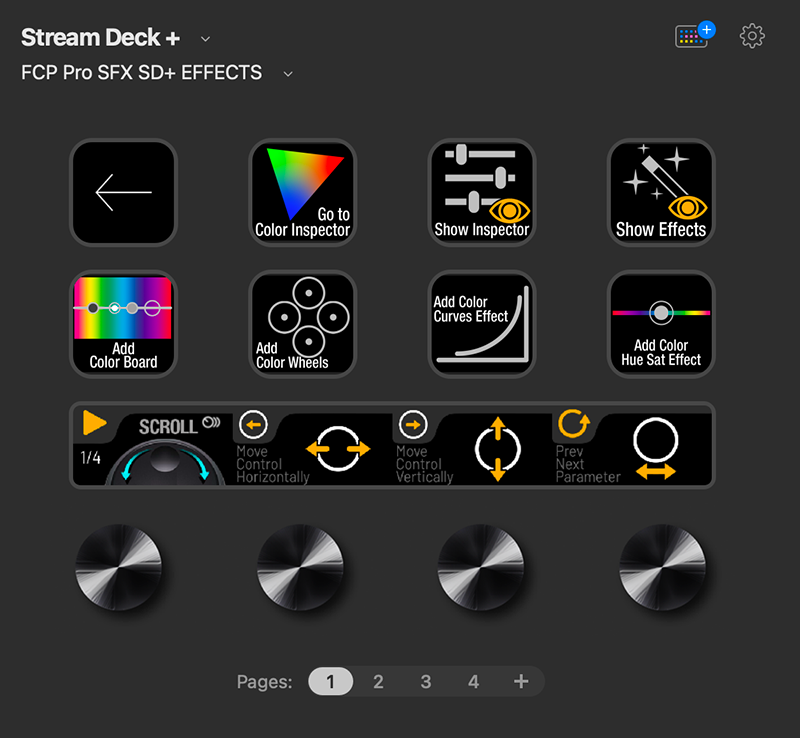Open the Stream Deck + device dropdown
The height and width of the screenshot is (738, 800).
(x=205, y=38)
